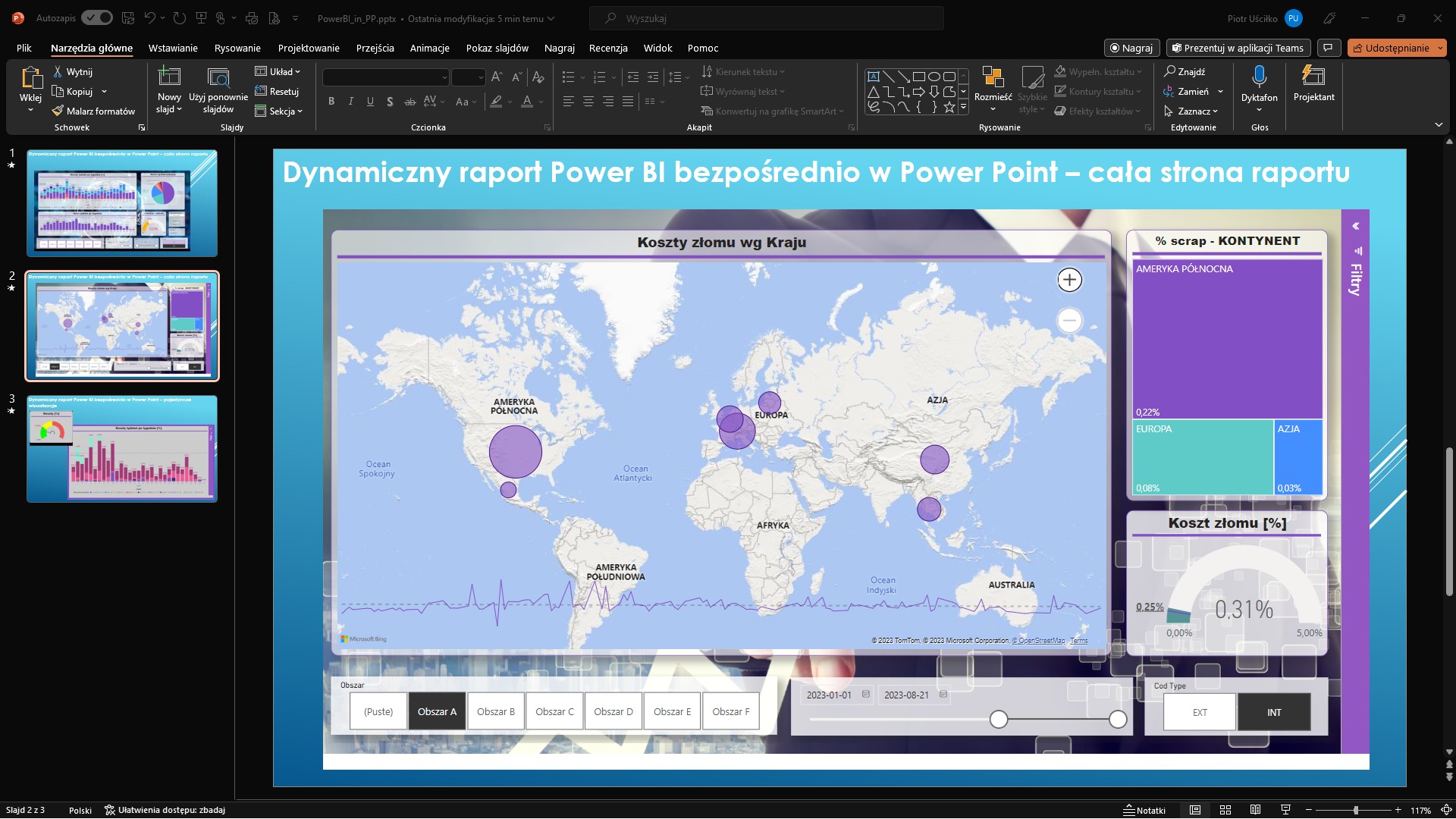
Task: Collapse the Filtry pane with chevron
Action: click(x=1355, y=226)
